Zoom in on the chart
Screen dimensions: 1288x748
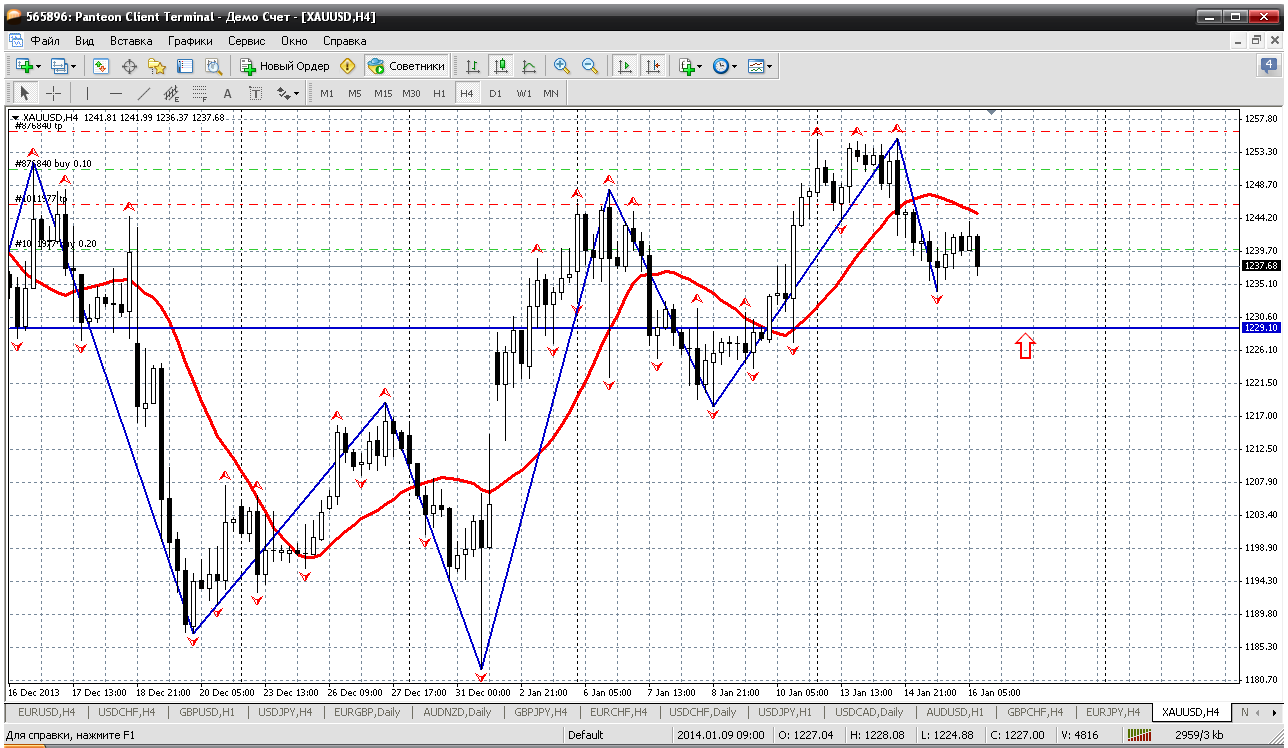pyautogui.click(x=562, y=66)
